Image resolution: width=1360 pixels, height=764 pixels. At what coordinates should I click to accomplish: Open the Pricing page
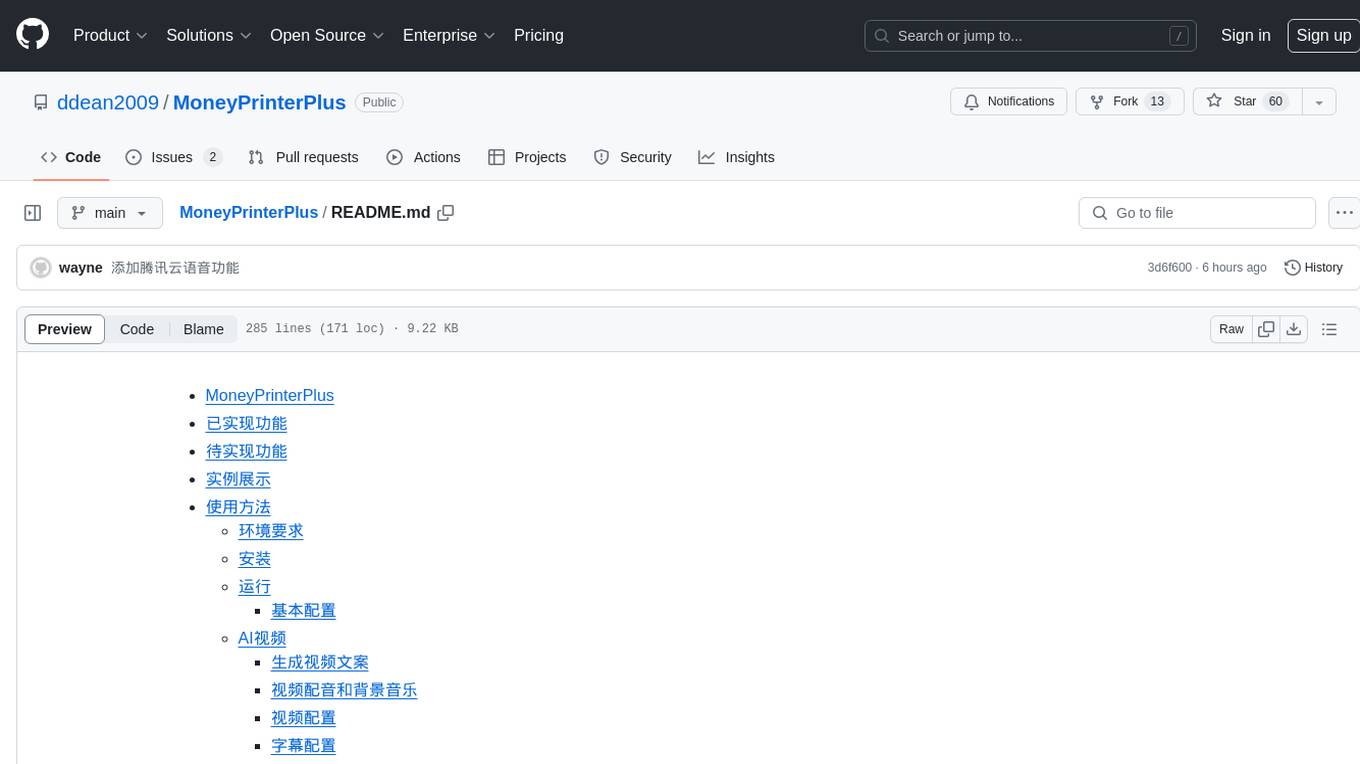point(539,35)
